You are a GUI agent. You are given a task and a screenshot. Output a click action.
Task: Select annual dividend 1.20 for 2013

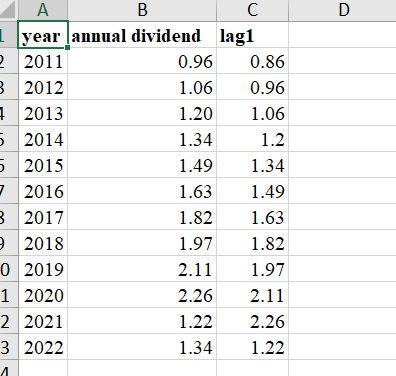(x=142, y=113)
